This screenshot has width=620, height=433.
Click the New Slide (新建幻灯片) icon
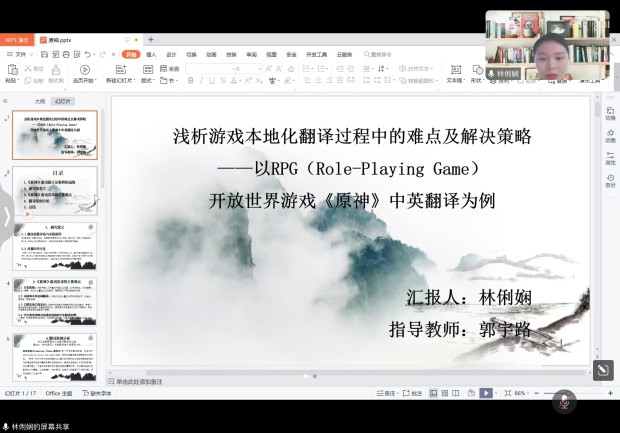point(121,70)
